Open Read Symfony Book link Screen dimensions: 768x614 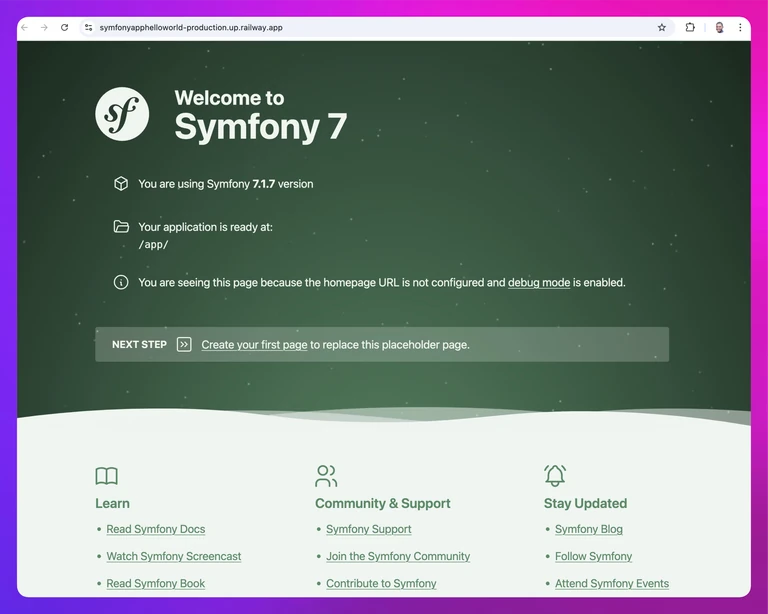coord(156,584)
